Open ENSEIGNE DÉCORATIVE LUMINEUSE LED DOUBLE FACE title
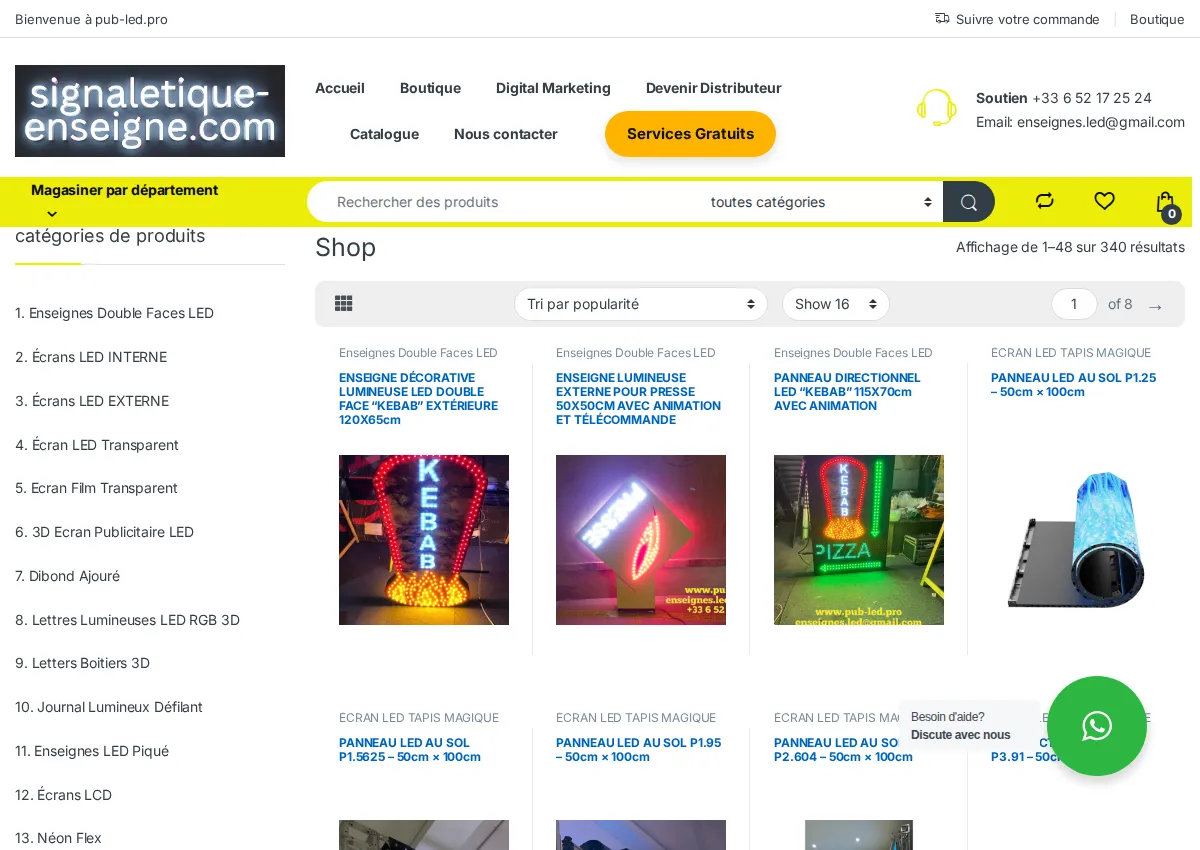Screen dimensions: 1200x850 (418, 399)
